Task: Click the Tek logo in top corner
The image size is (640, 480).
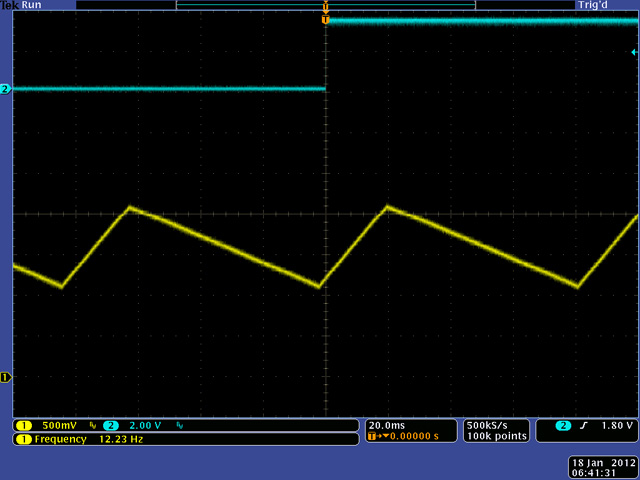Action: tap(10, 5)
